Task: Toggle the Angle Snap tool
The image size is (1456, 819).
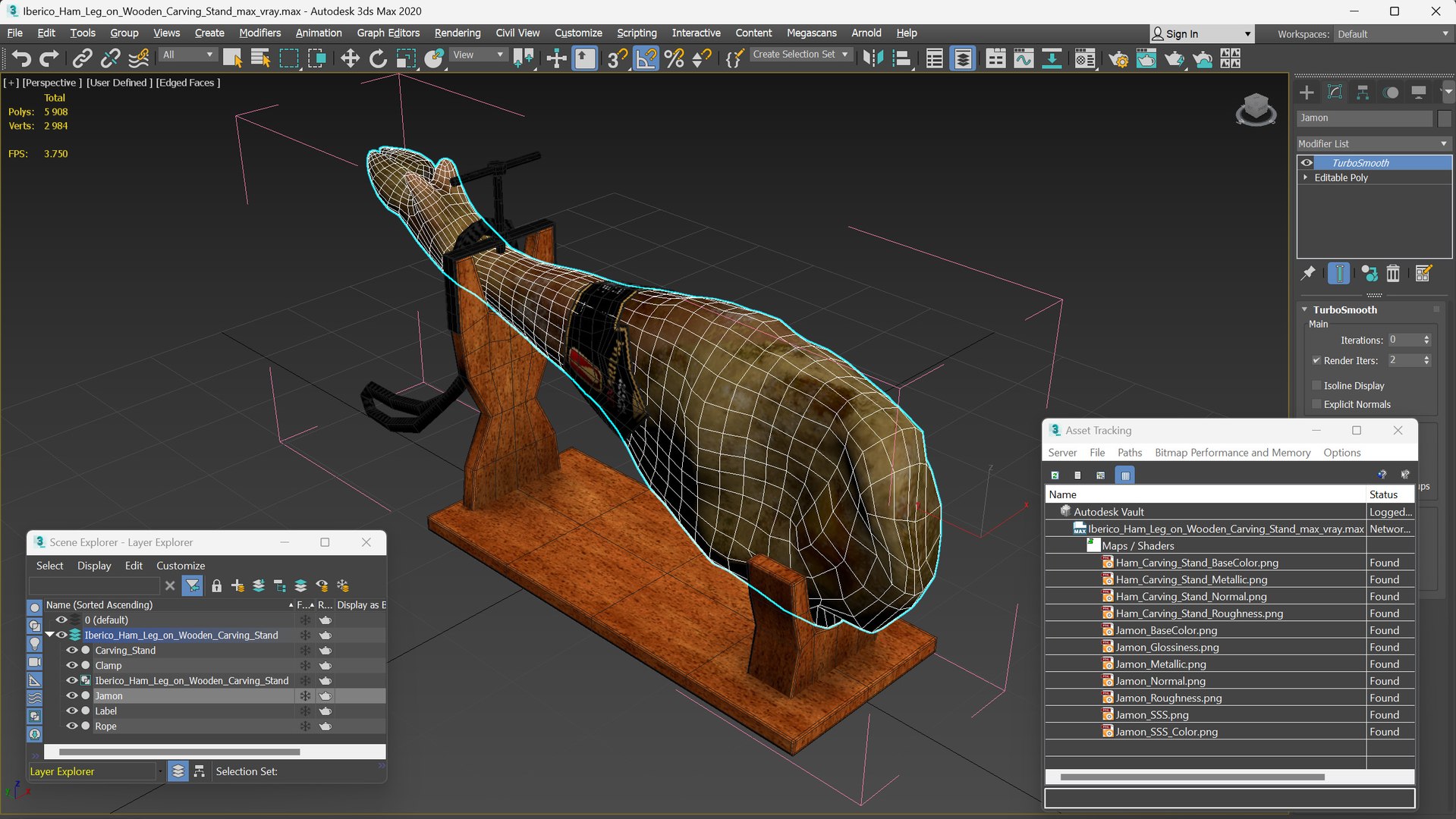Action: click(646, 58)
